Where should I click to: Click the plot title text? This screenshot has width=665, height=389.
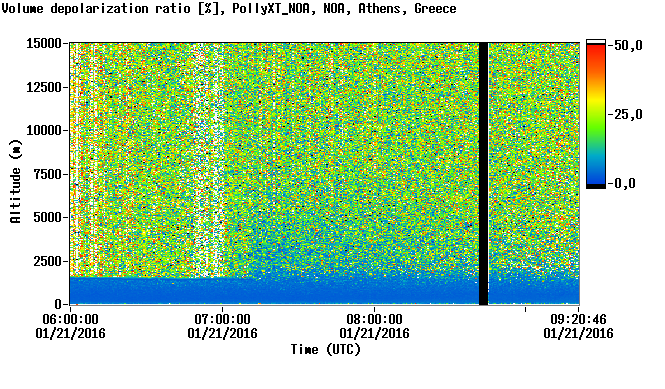[x=229, y=8]
